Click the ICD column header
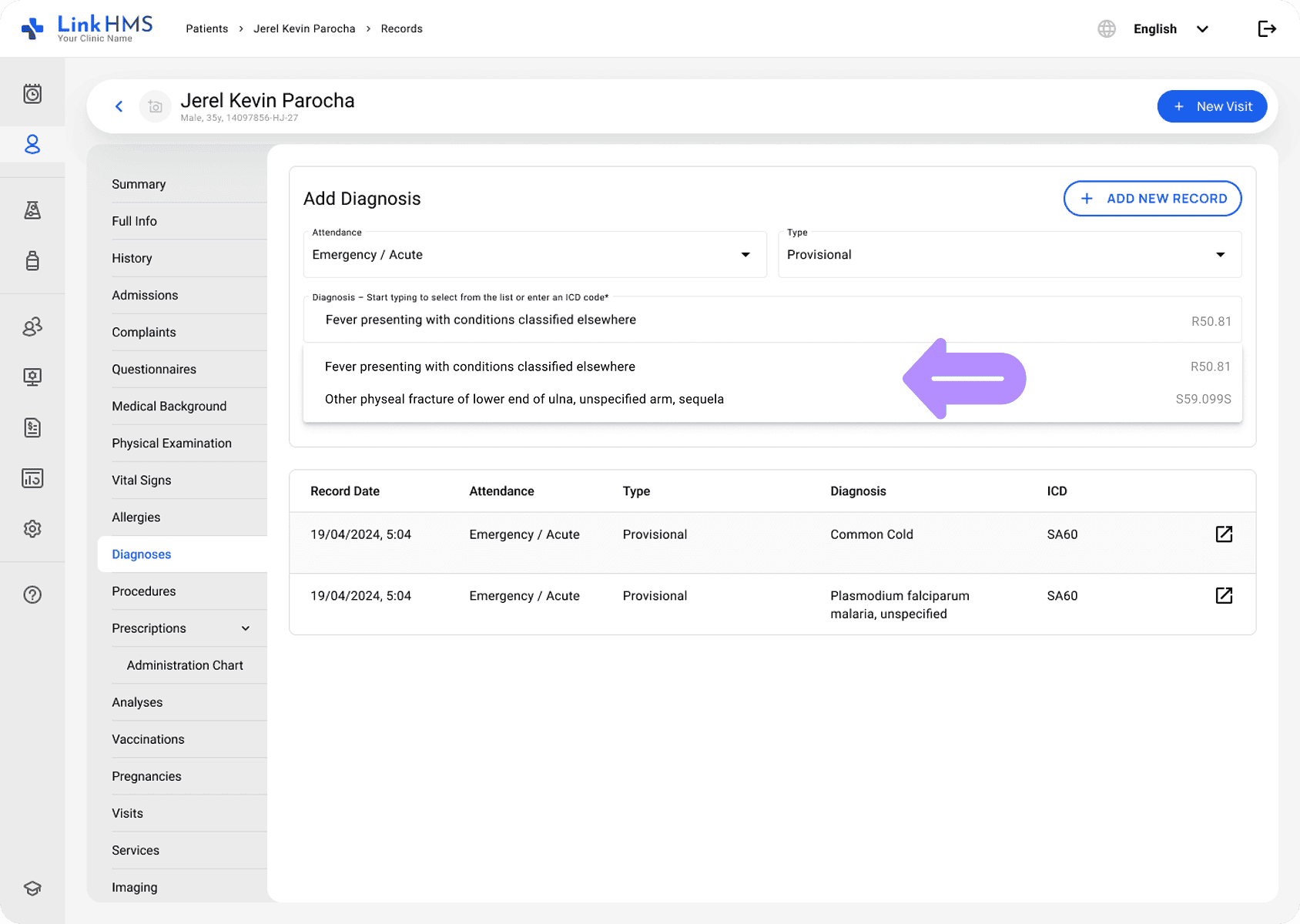1300x924 pixels. coord(1057,491)
